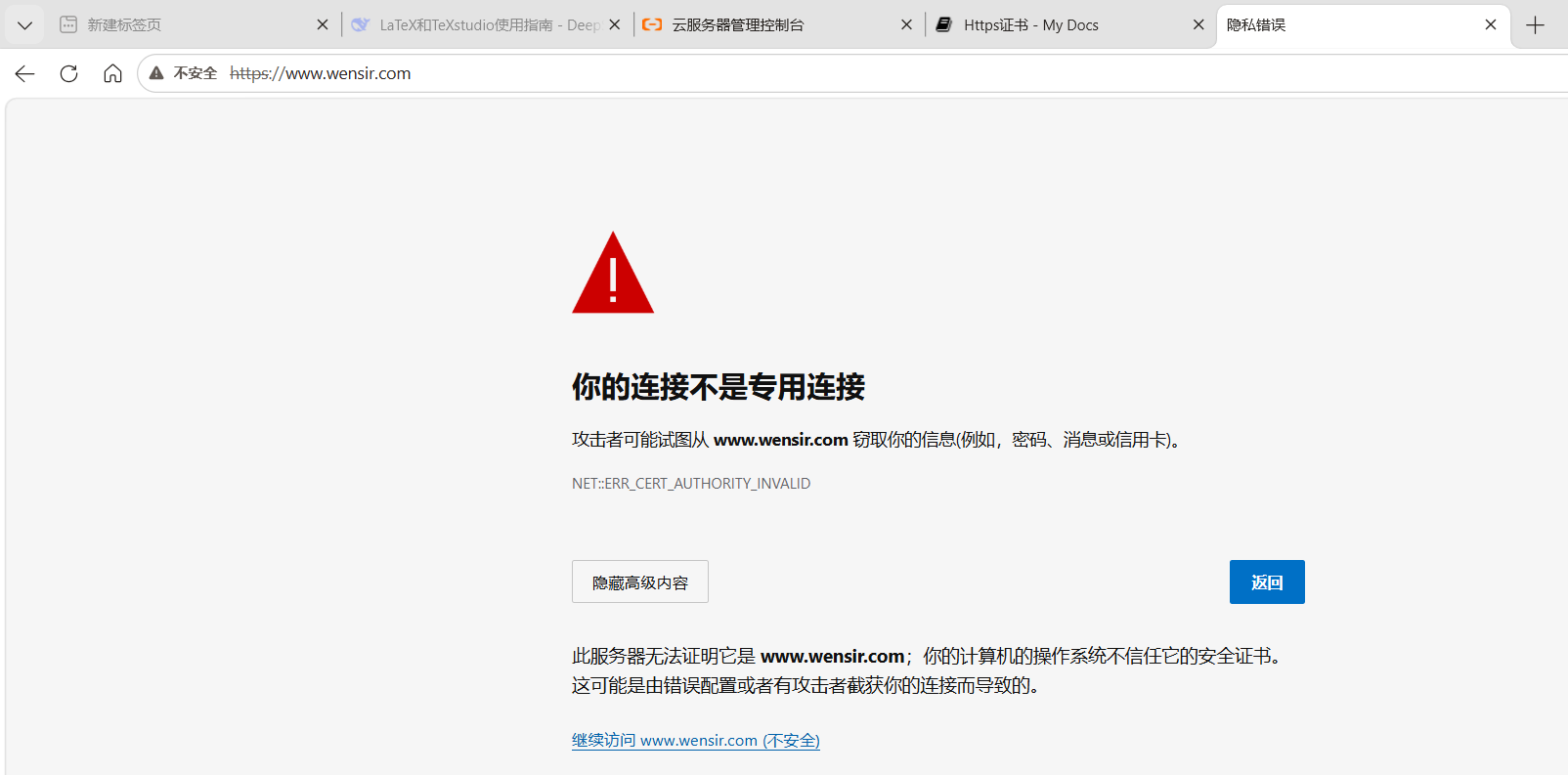Click the red warning triangle icon
This screenshot has width=1568, height=775.
click(613, 274)
